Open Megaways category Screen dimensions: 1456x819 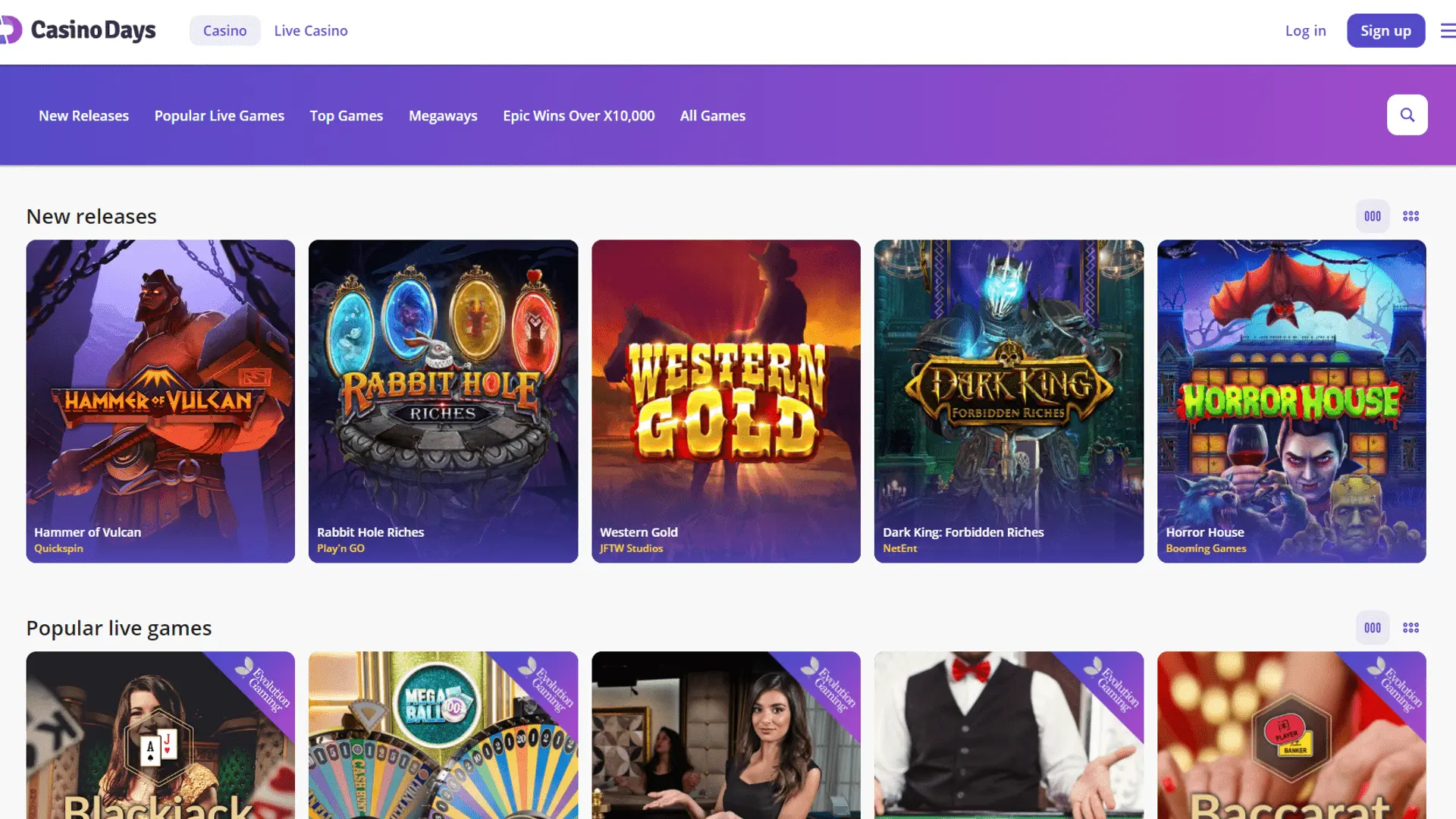point(443,116)
